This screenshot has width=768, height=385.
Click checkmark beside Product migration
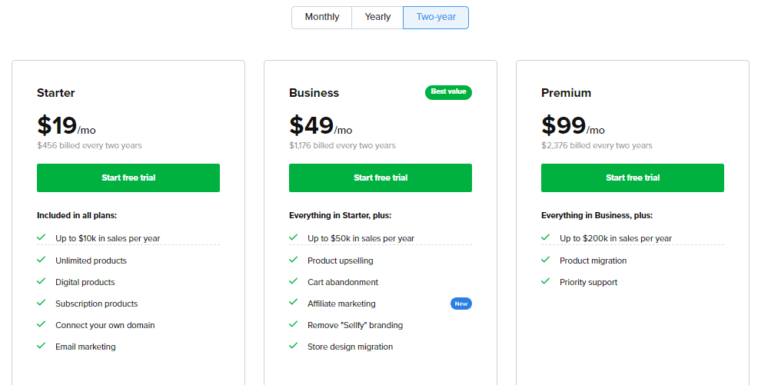click(x=546, y=260)
